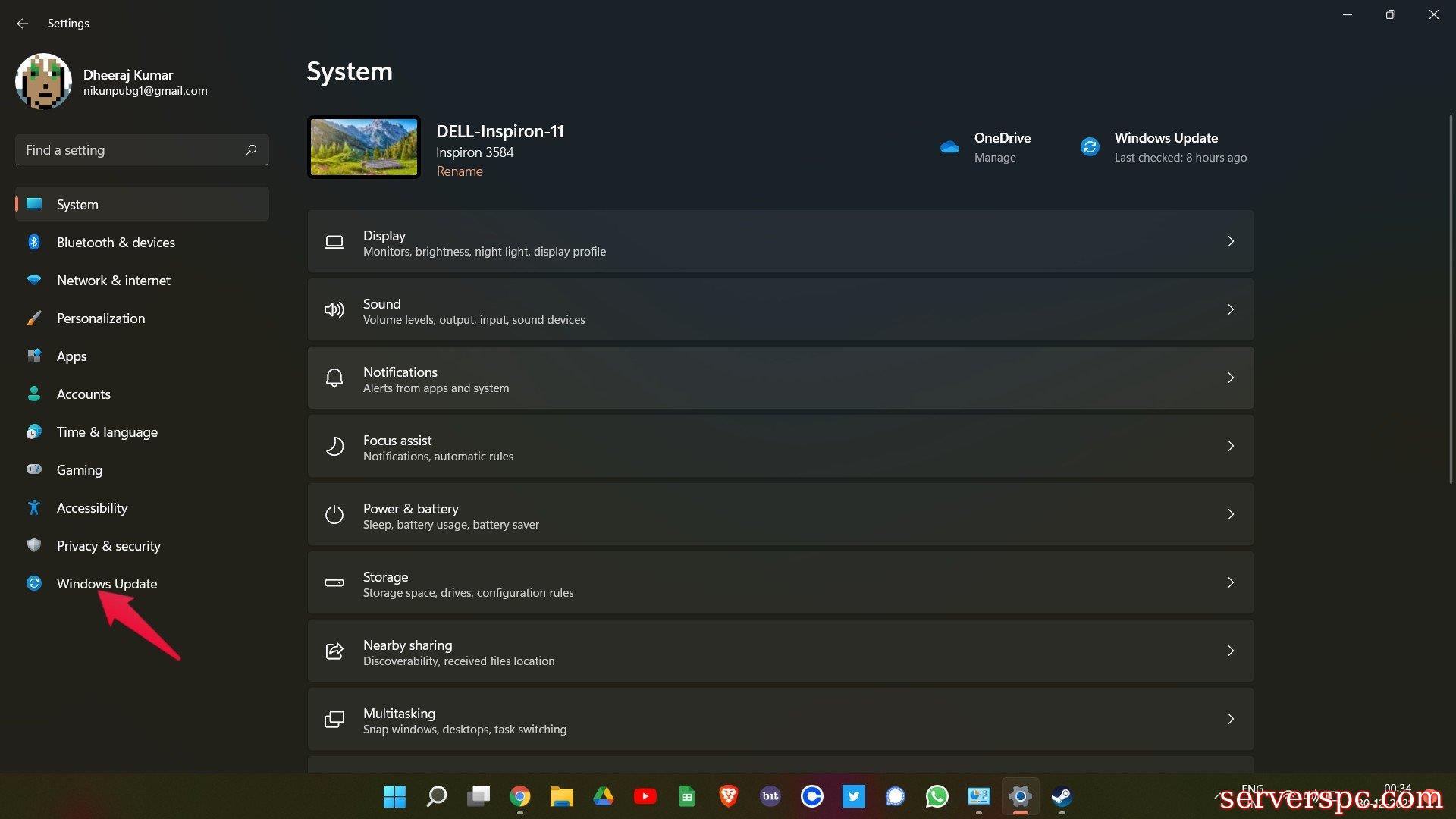The image size is (1456, 819).
Task: Click the Personalization paintbrush icon
Action: point(34,318)
